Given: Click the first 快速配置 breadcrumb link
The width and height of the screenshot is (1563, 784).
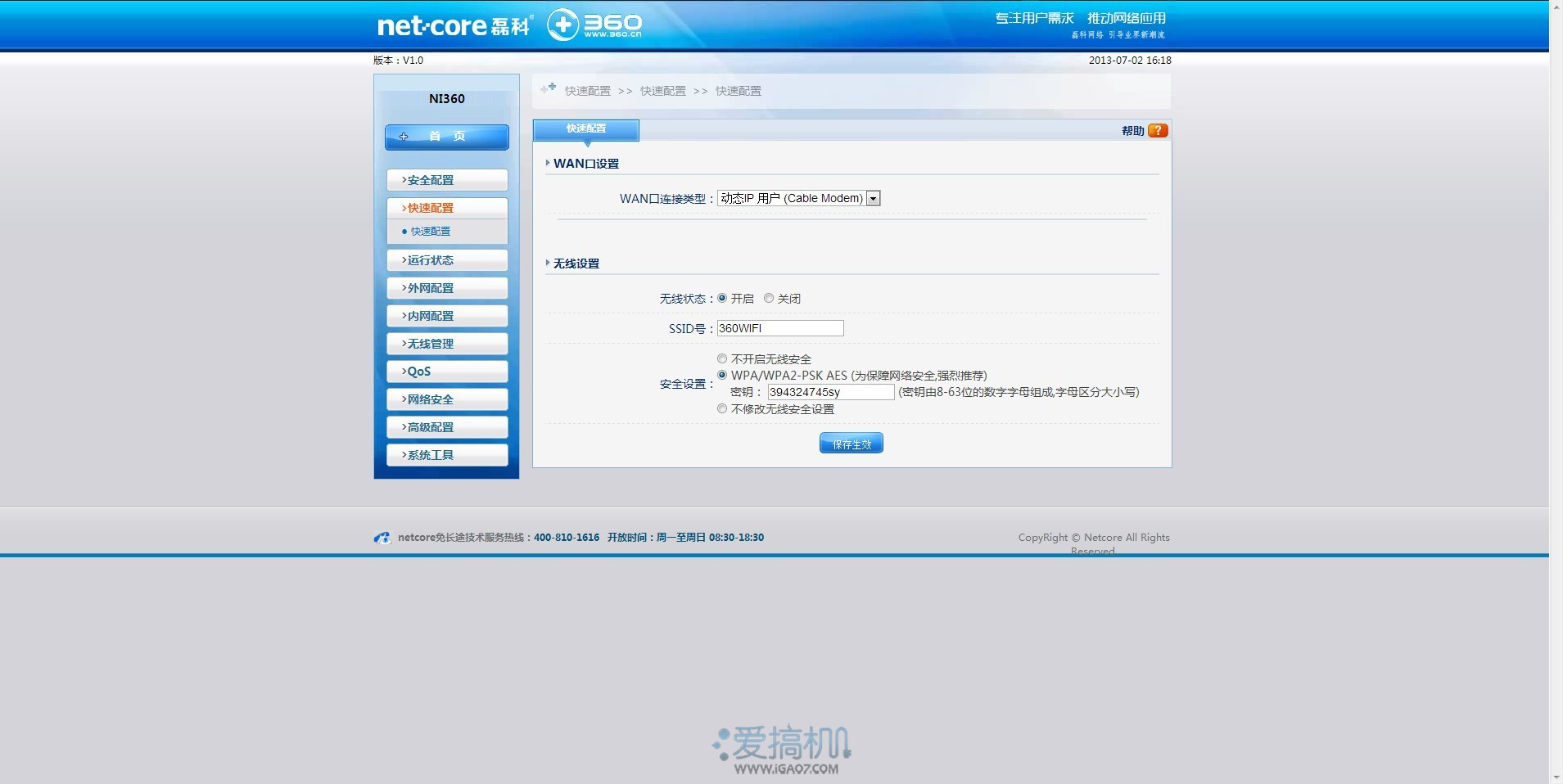Looking at the screenshot, I should point(588,91).
